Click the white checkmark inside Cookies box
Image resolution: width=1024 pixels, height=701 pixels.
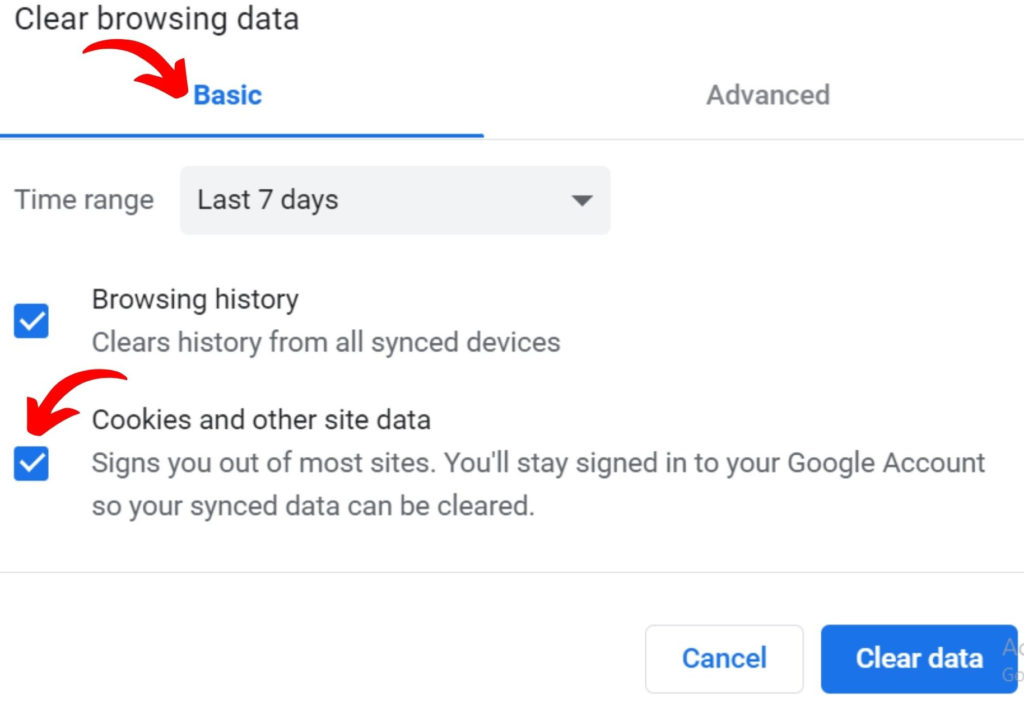(x=31, y=463)
